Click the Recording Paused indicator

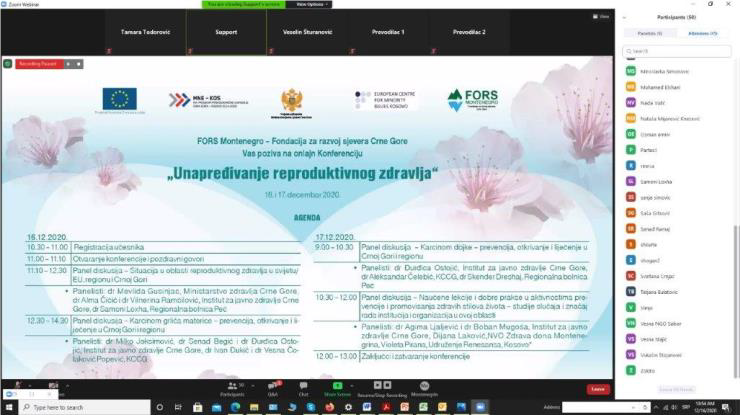point(39,64)
